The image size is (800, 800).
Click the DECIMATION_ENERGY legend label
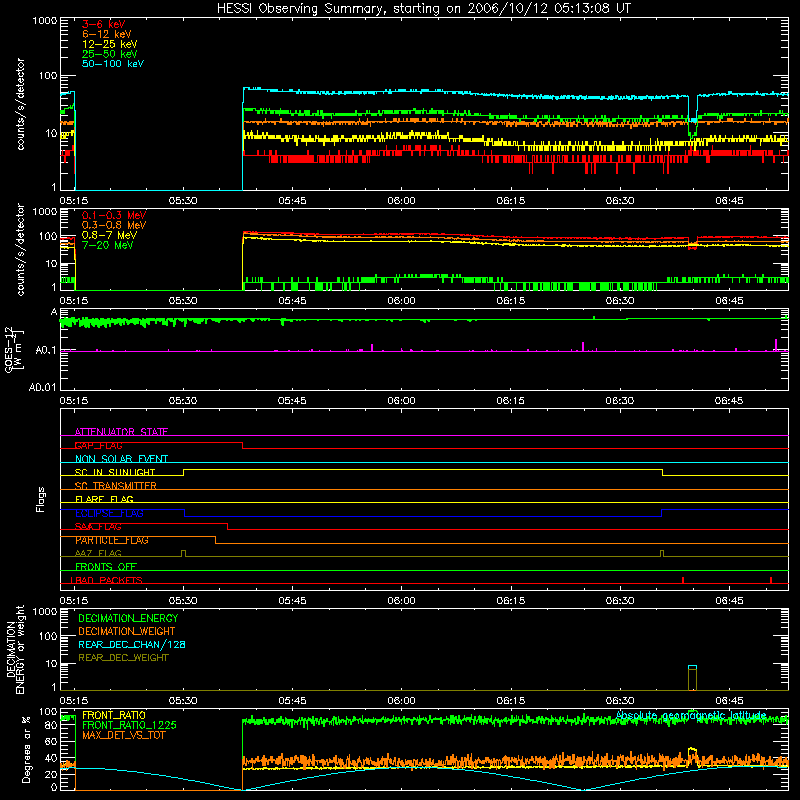[x=128, y=618]
